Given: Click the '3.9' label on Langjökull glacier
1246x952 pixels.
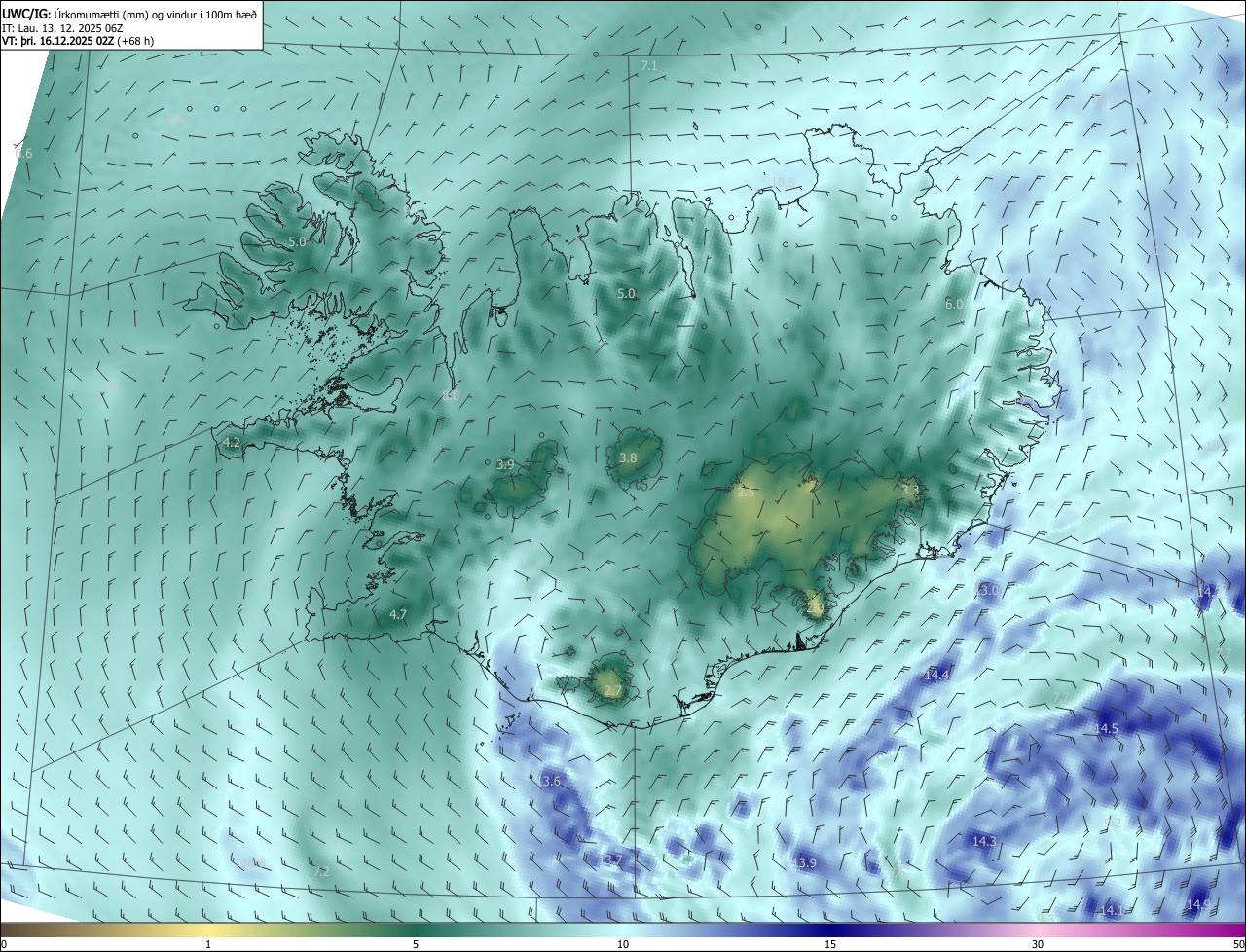Looking at the screenshot, I should click(x=505, y=465).
